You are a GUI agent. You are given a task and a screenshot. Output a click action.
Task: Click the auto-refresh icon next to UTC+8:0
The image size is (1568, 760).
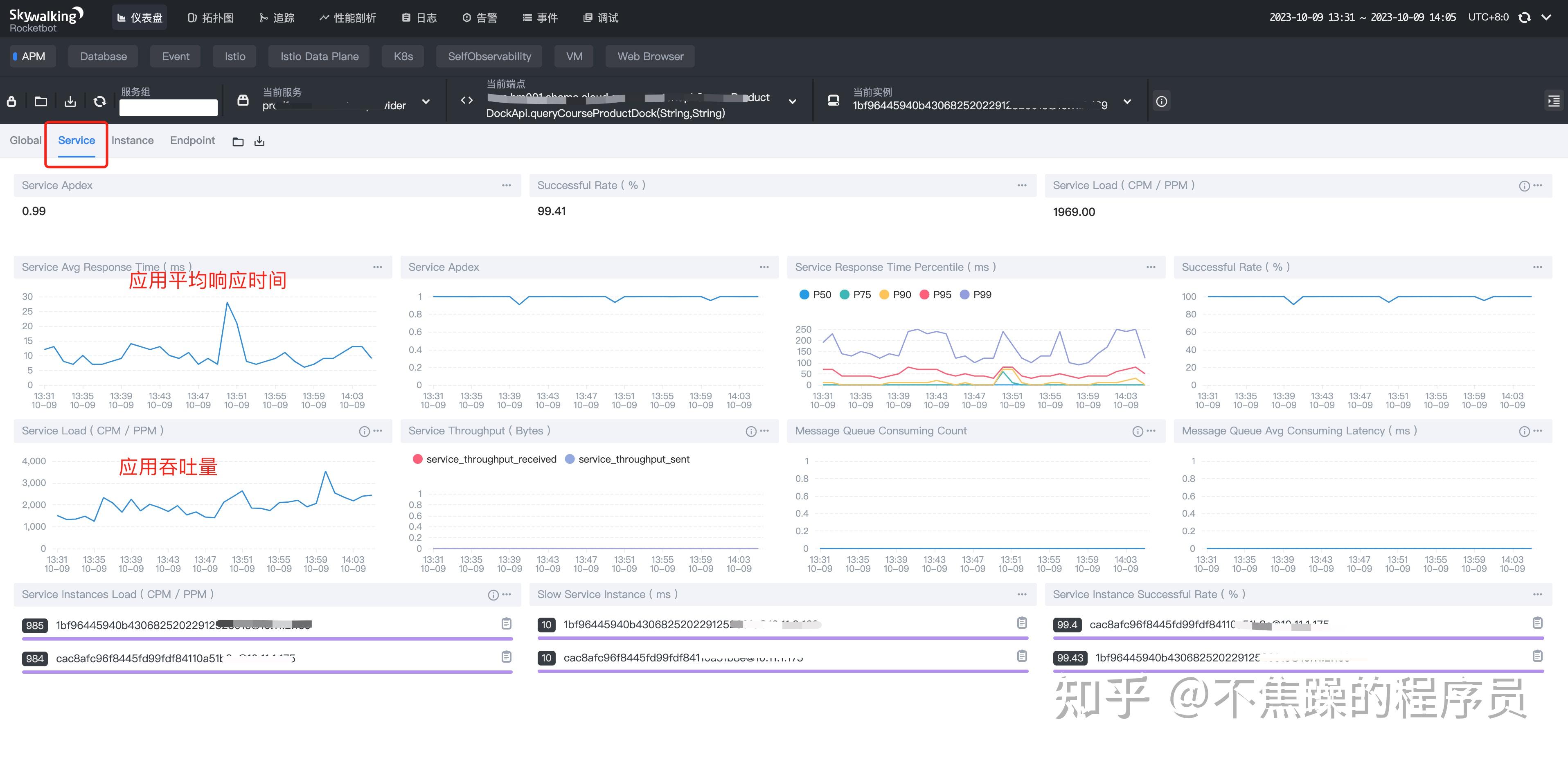[x=1524, y=18]
